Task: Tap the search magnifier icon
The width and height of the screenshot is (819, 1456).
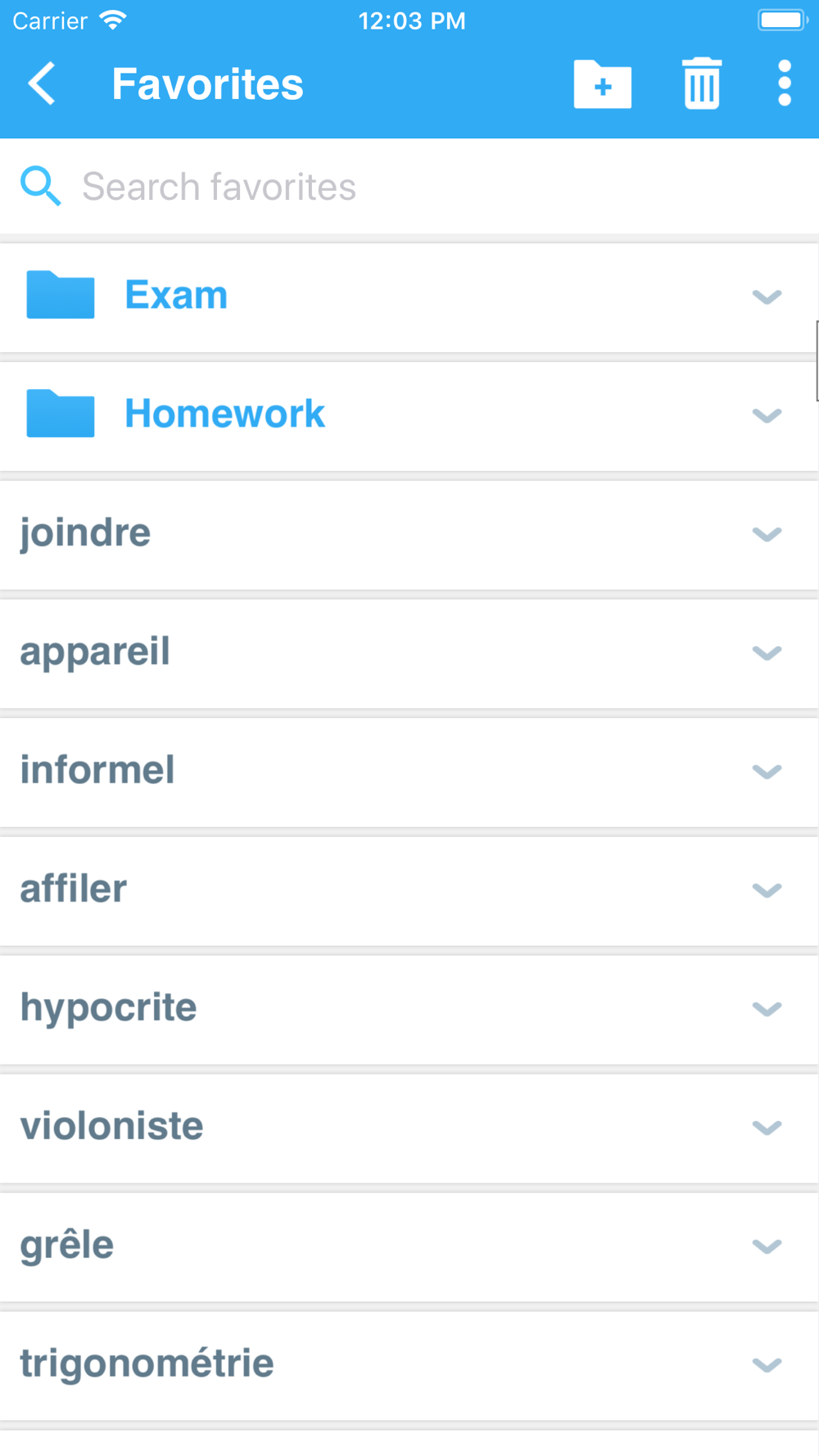Action: coord(40,186)
